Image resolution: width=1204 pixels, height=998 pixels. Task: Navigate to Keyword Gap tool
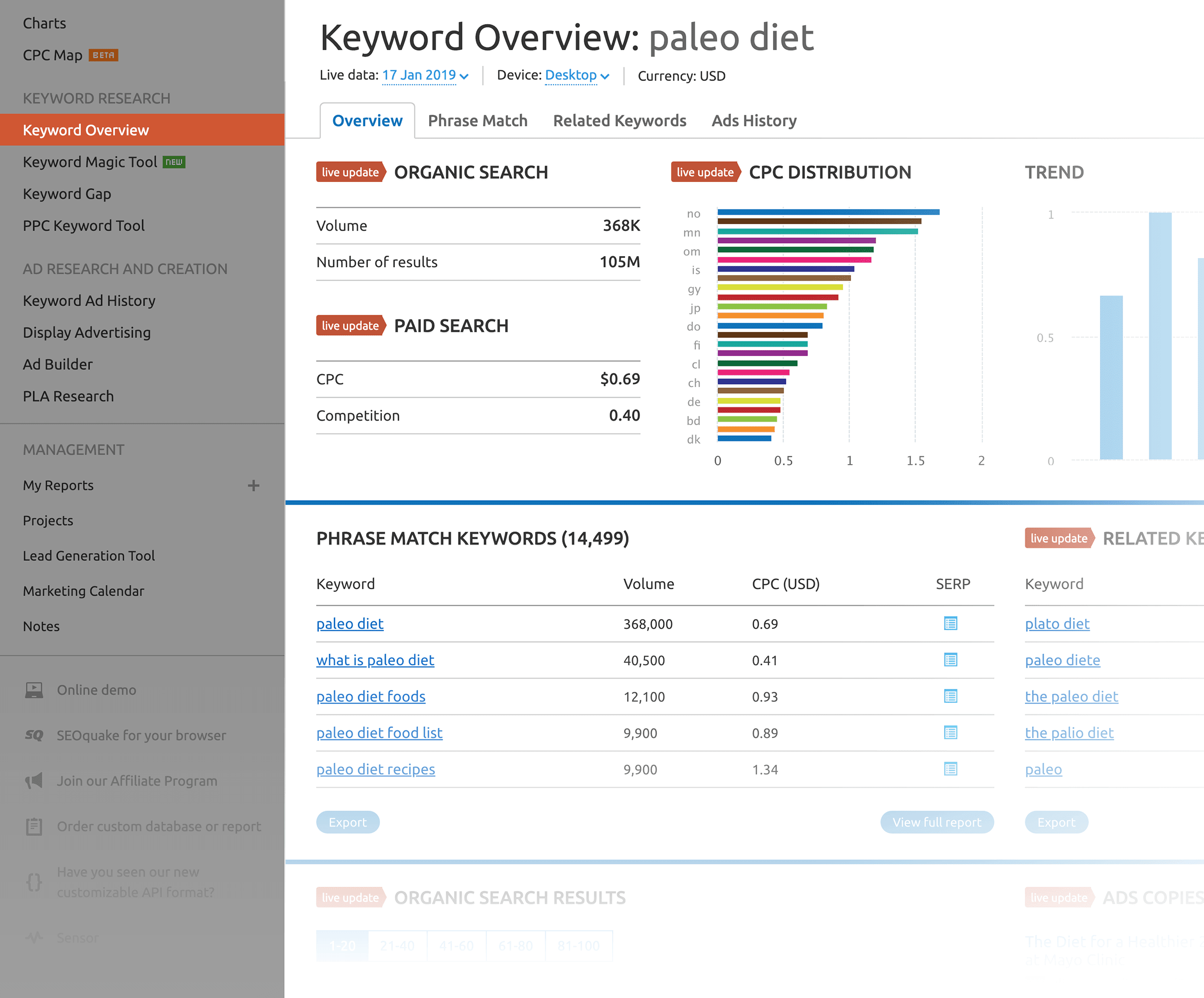coord(66,192)
